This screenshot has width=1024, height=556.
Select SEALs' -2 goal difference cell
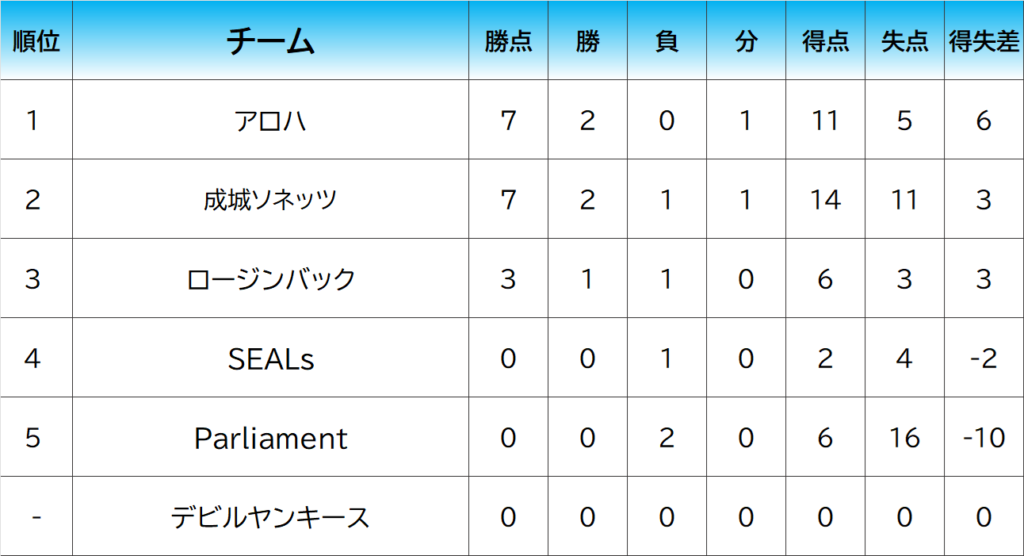[984, 358]
